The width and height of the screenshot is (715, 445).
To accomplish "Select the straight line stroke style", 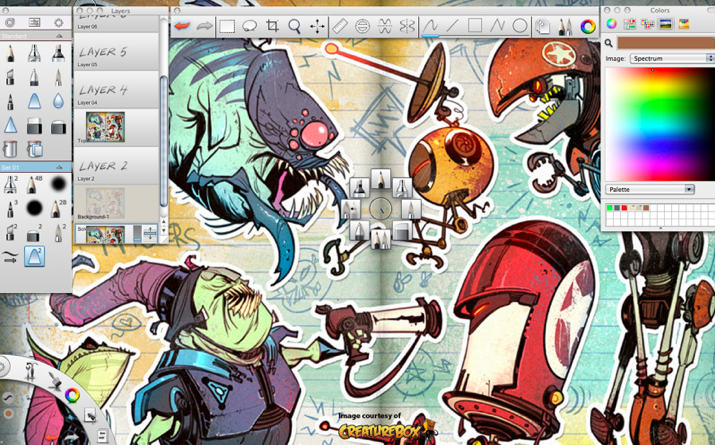I will coord(452,26).
